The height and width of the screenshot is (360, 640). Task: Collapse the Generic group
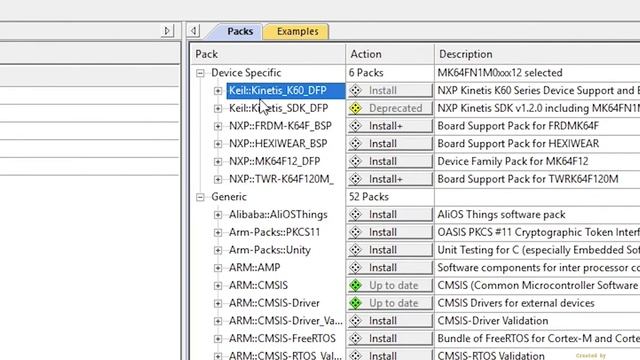tap(200, 197)
